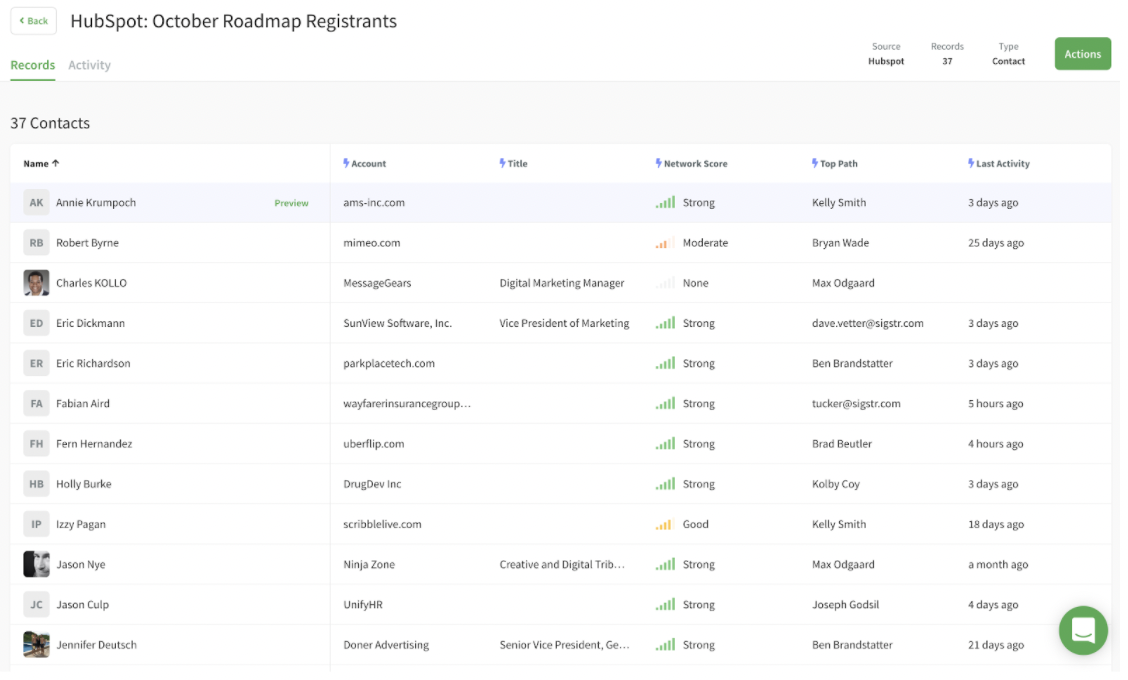Click Eric Dickmann's Strong signal bars icon

[665, 323]
